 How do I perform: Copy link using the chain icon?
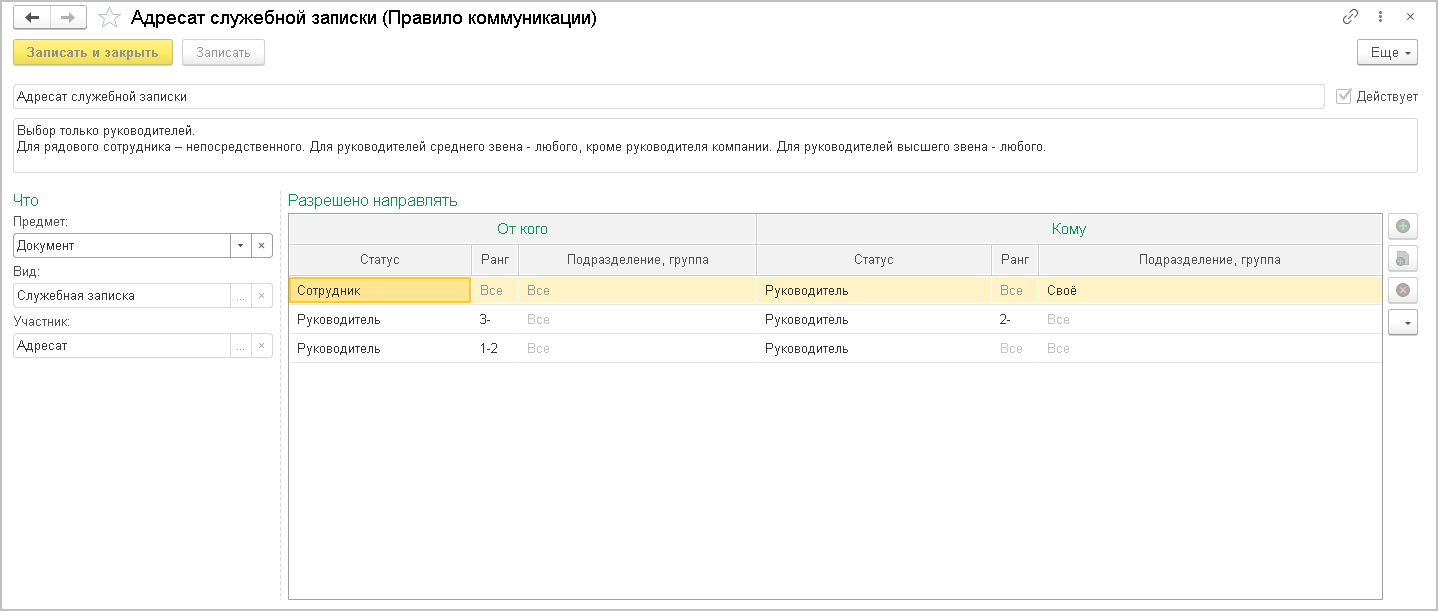[1350, 17]
